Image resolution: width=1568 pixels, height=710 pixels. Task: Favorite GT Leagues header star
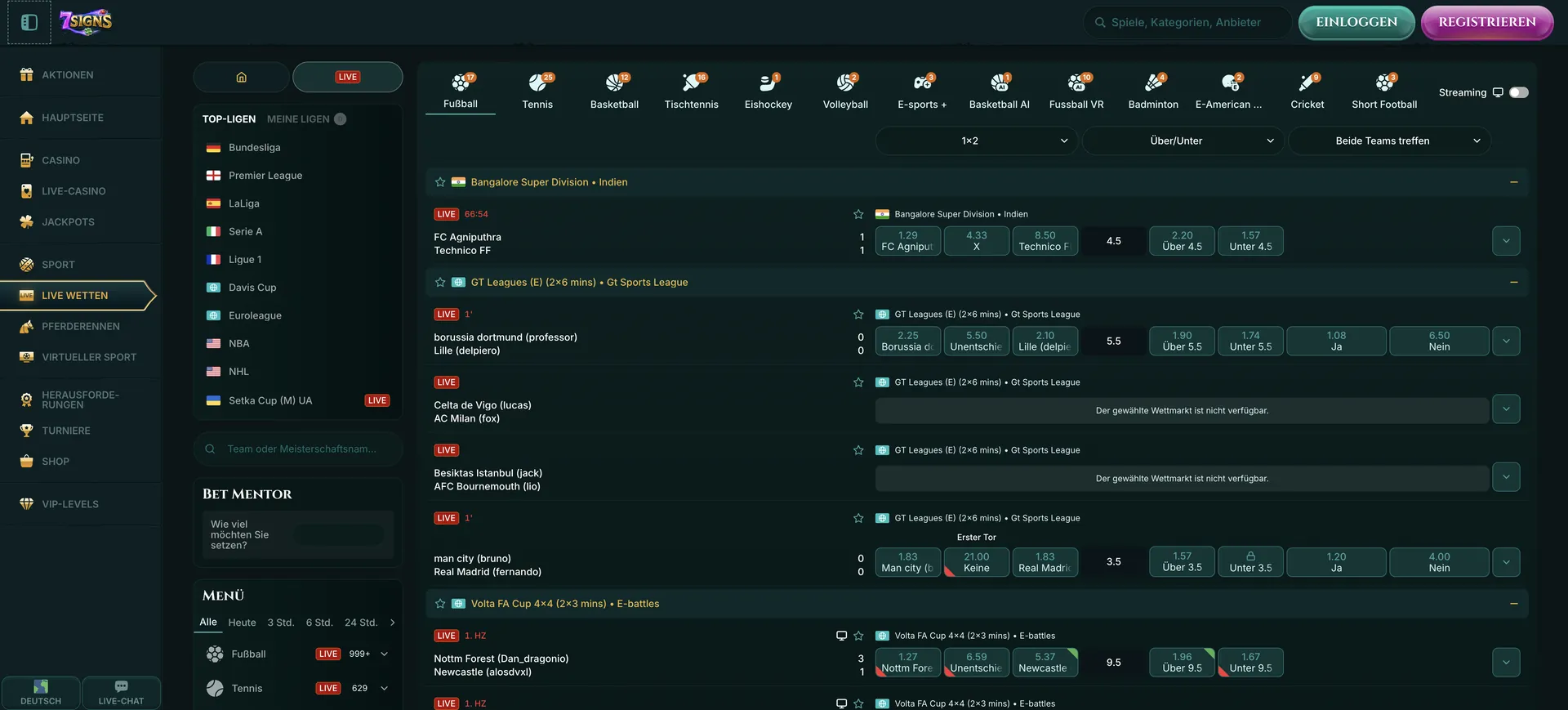coord(440,283)
